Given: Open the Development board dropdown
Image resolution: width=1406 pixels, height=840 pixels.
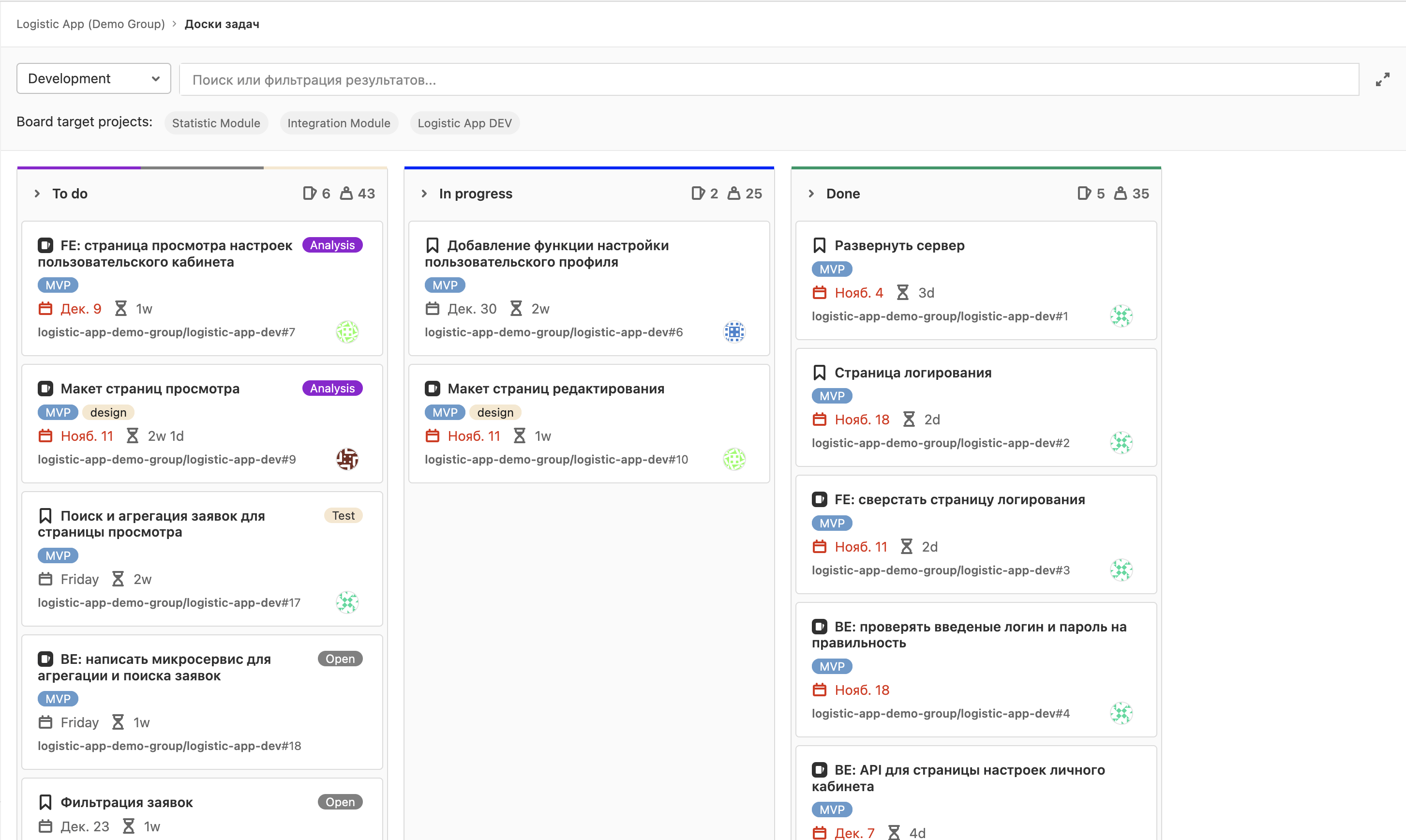Looking at the screenshot, I should coord(93,79).
